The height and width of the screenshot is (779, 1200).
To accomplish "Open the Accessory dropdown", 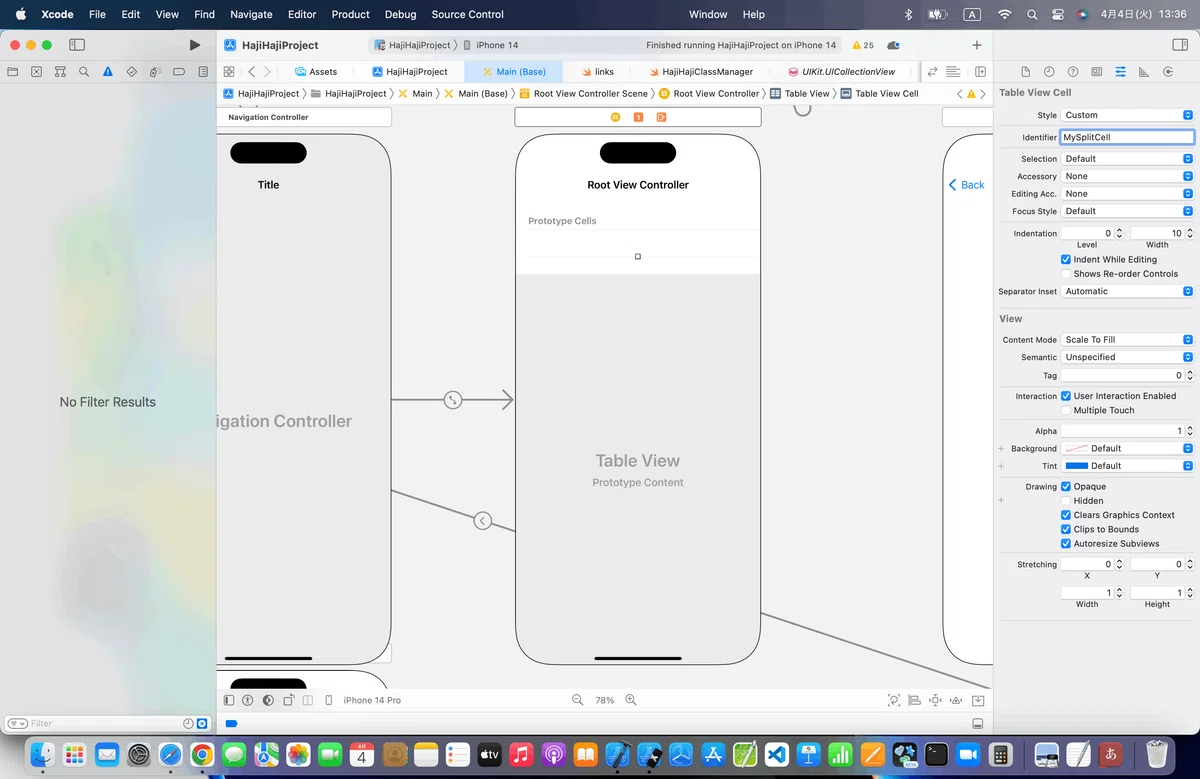I will point(1127,176).
